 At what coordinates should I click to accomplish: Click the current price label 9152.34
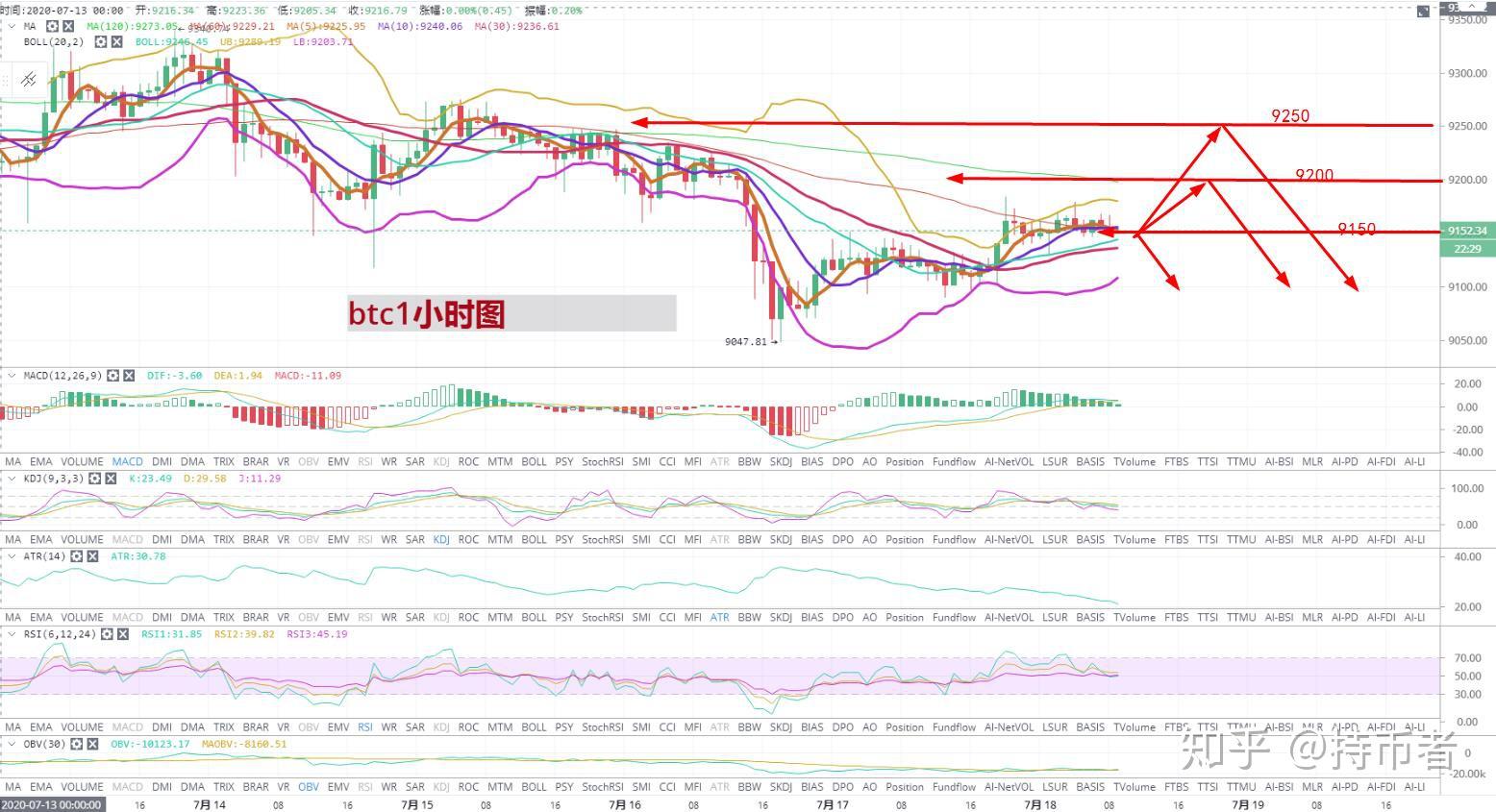coord(1467,231)
